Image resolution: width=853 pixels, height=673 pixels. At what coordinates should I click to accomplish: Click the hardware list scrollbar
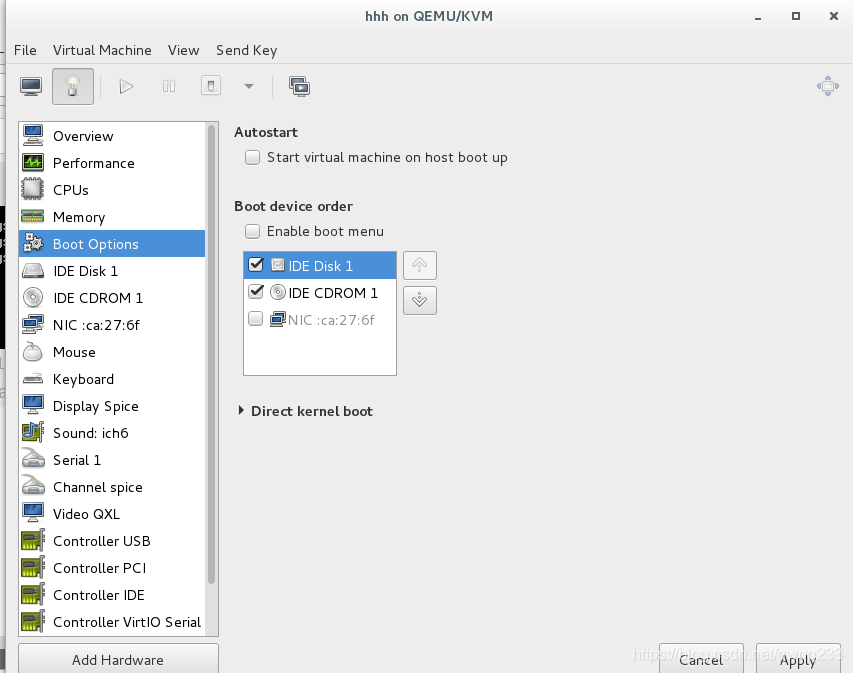(x=212, y=354)
